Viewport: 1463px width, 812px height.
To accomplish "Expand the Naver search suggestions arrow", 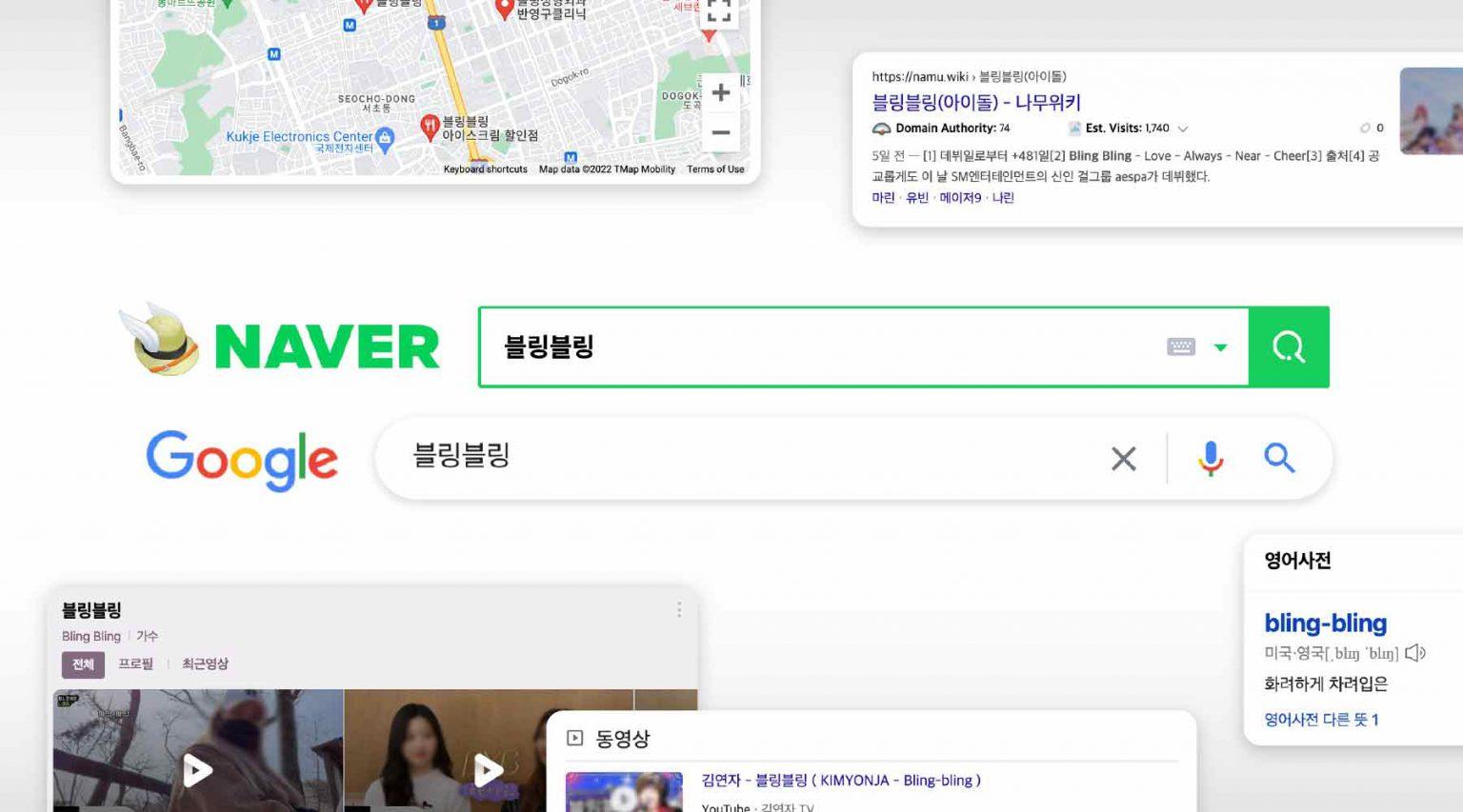I will click(x=1220, y=348).
